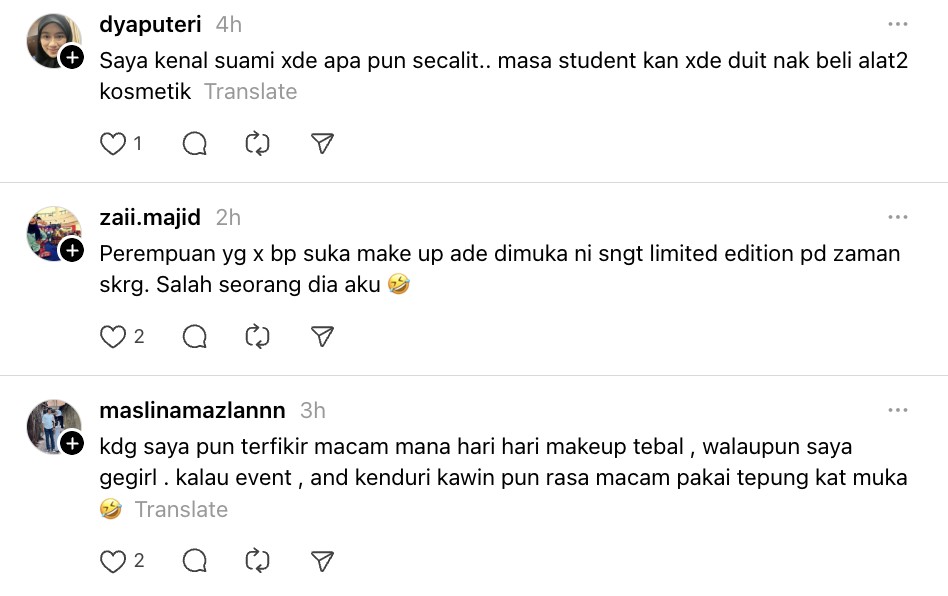The image size is (948, 596).
Task: Open more options for dyaputeri's comment
Action: (x=897, y=24)
